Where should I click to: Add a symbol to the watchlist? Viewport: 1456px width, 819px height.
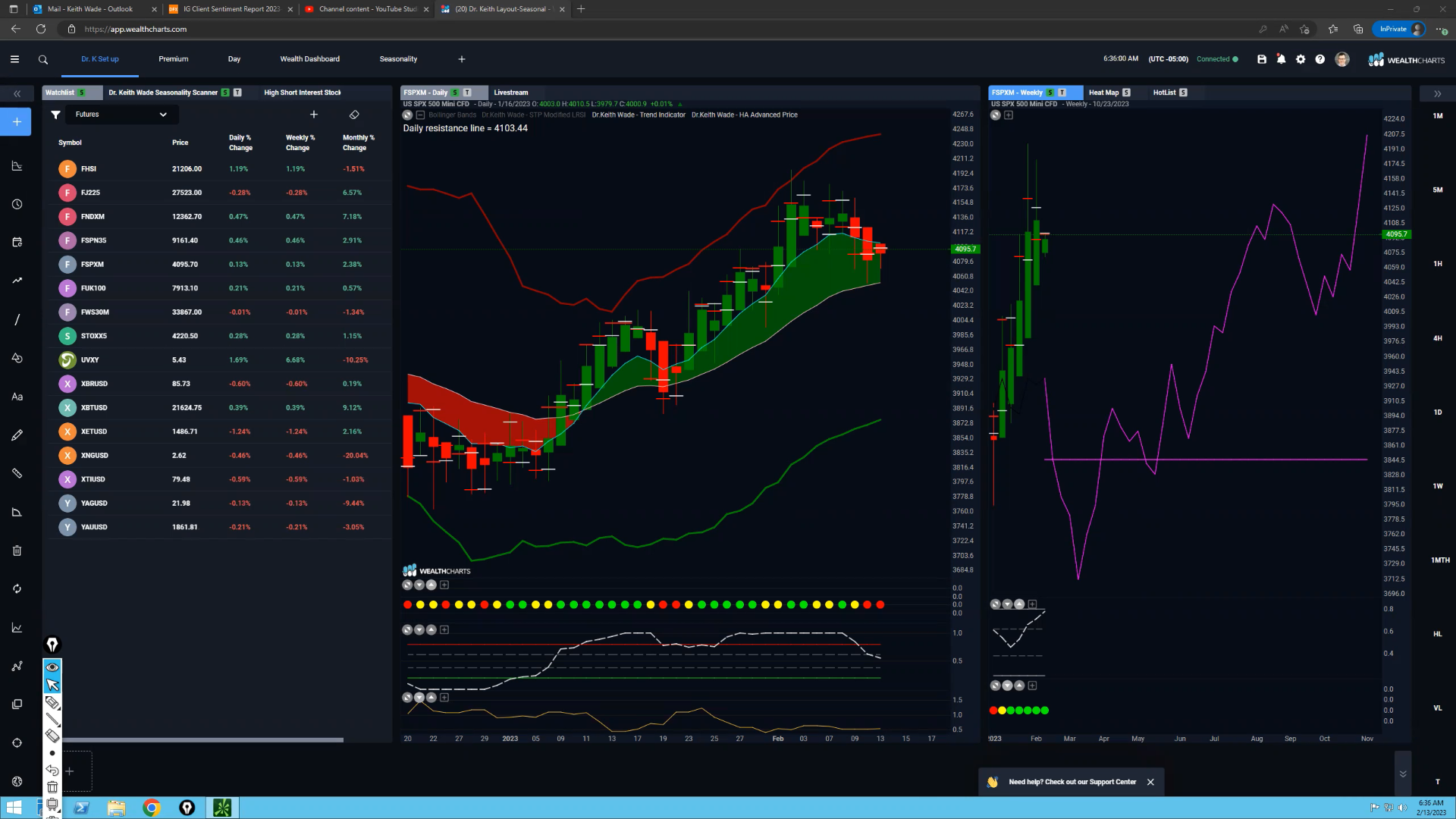(x=314, y=115)
